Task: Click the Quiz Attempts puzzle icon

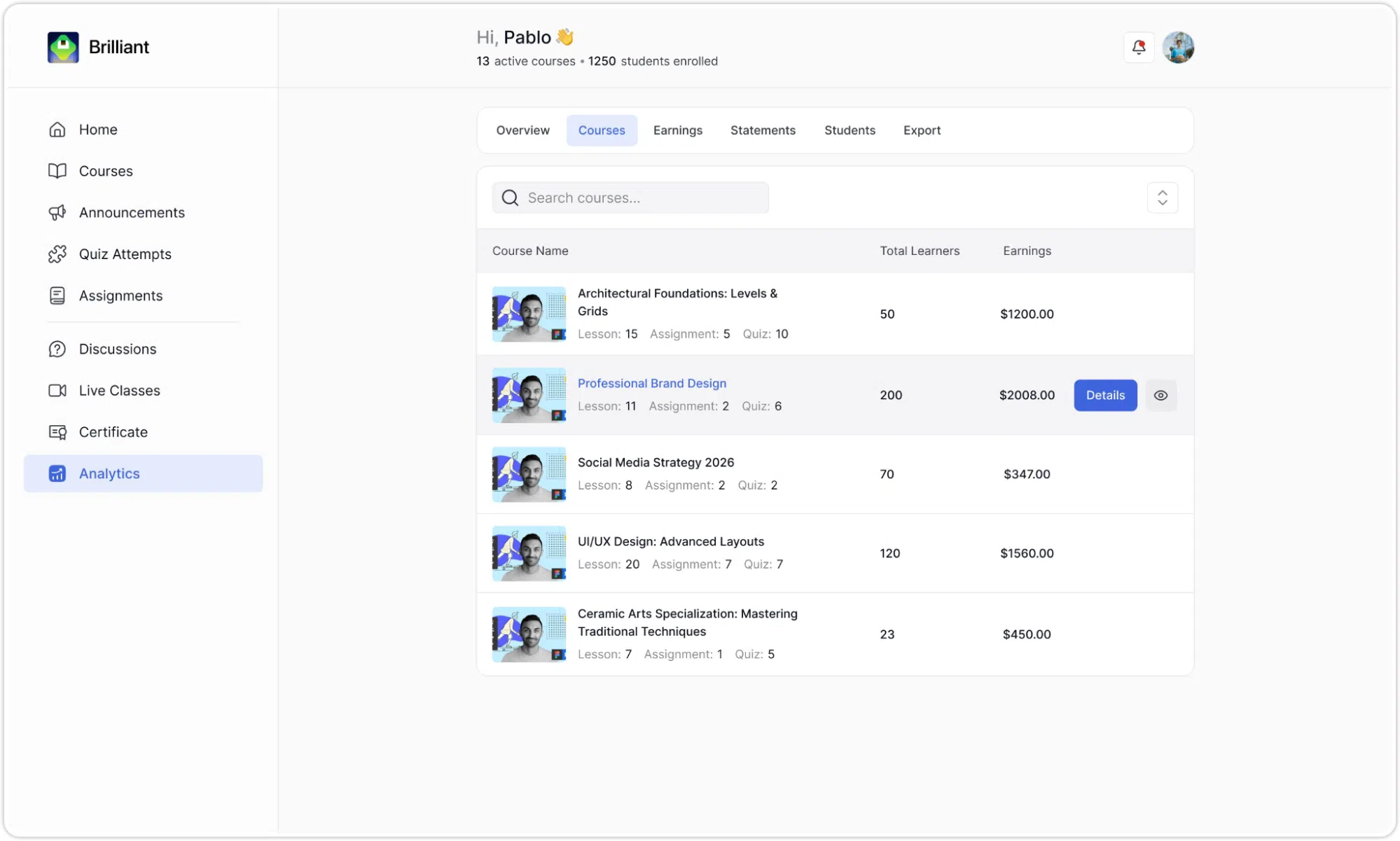Action: click(57, 254)
